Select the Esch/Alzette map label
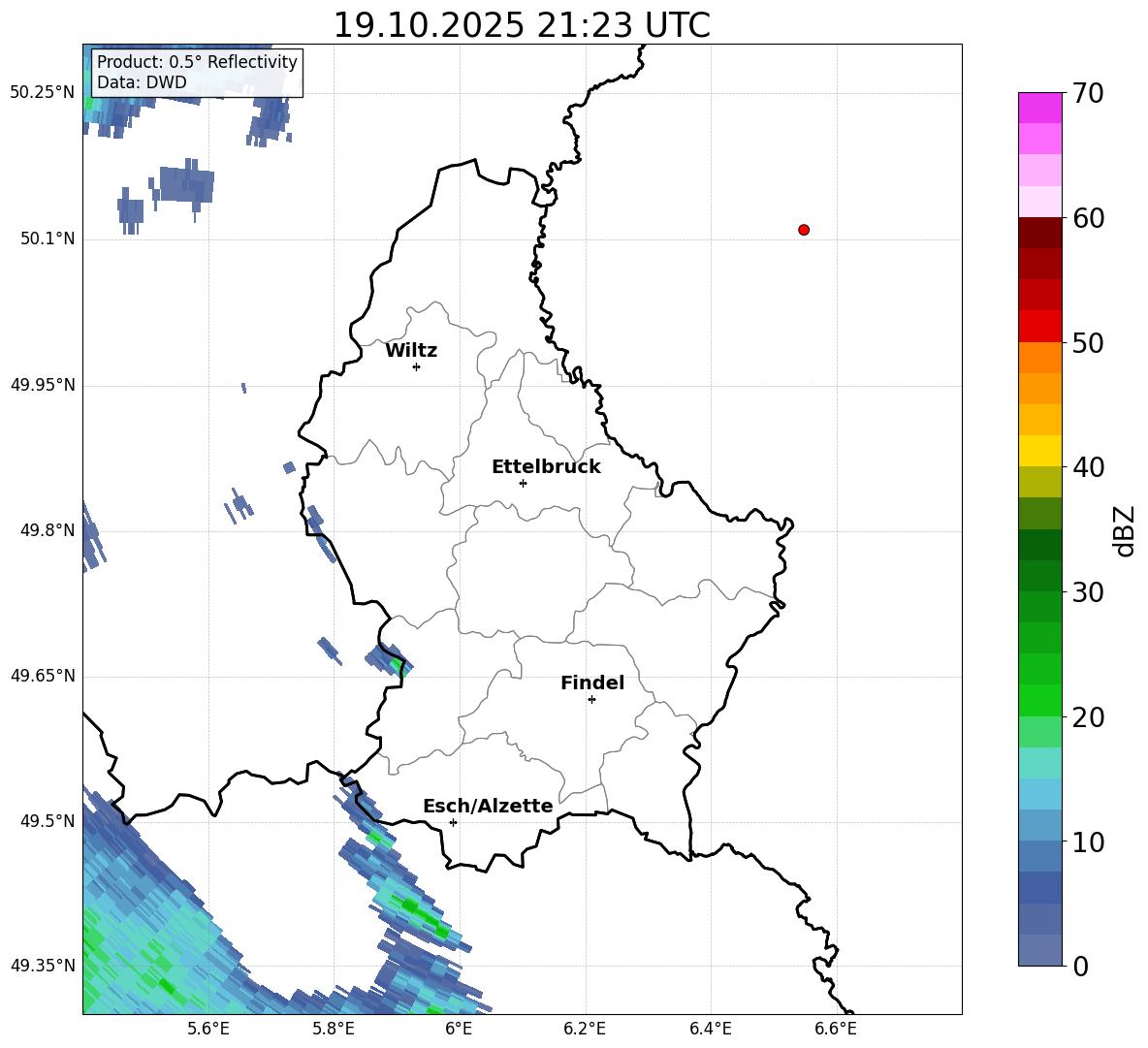 point(488,806)
